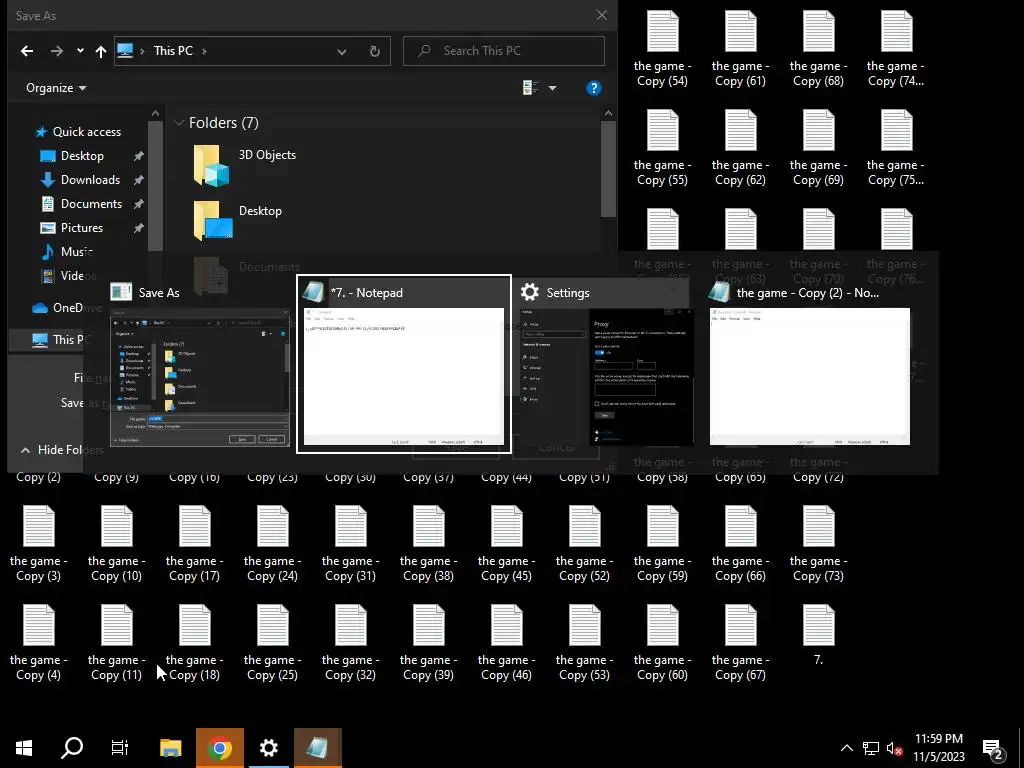Select file the game - Copy (31)

tap(350, 545)
